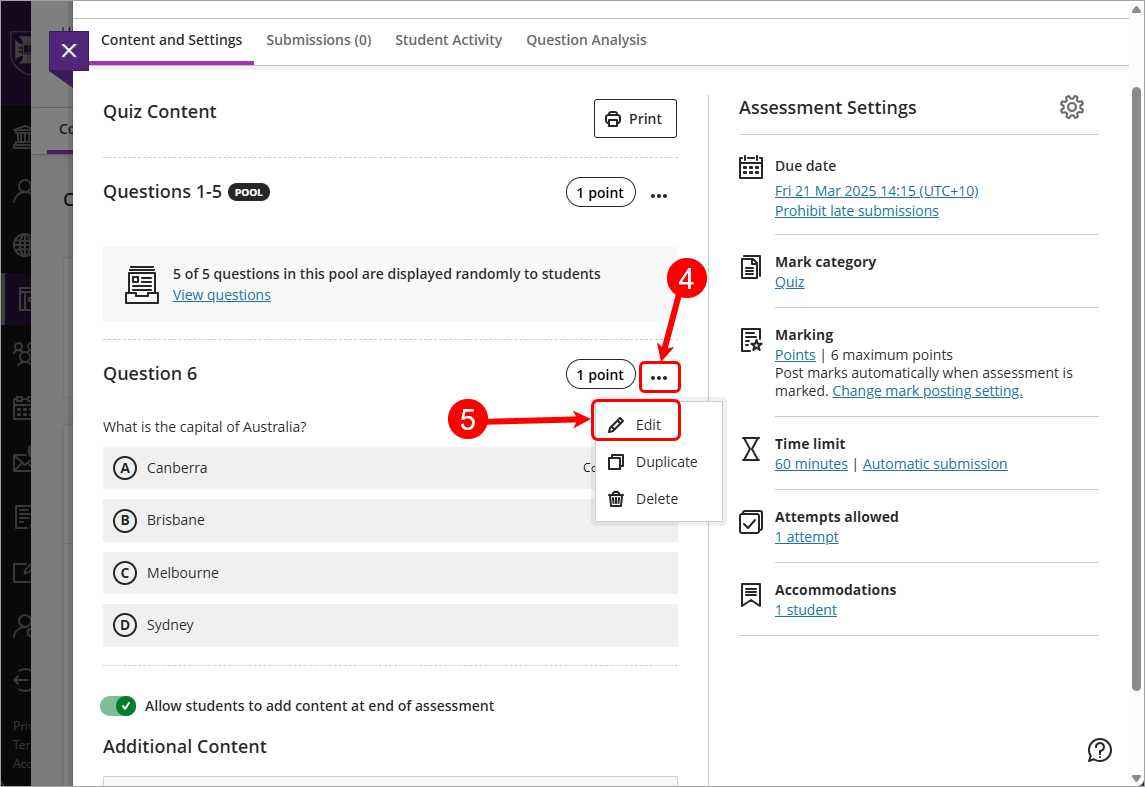Click the Time limit hourglass icon

751,449
